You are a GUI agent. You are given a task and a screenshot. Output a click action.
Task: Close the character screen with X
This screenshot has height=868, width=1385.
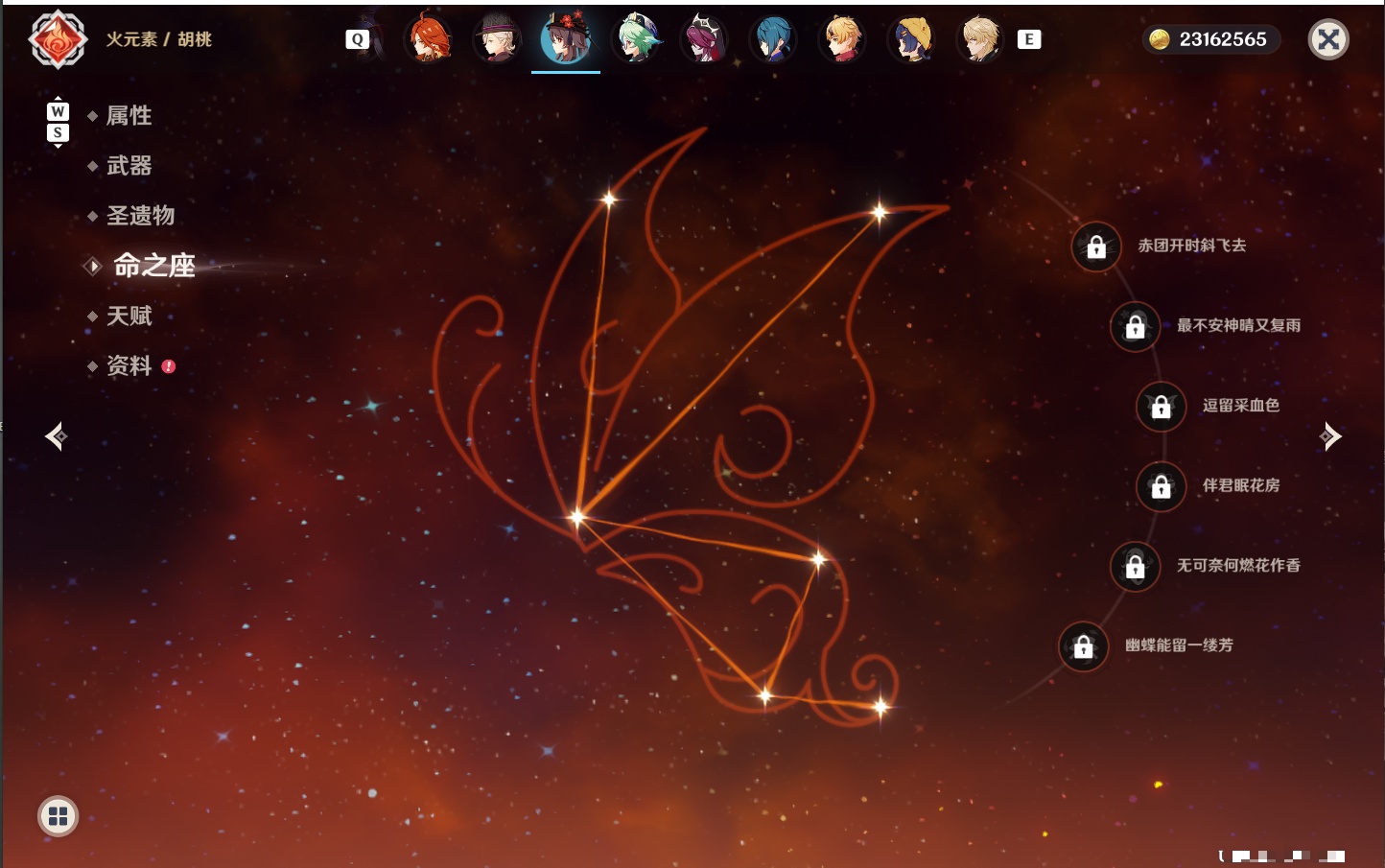coord(1328,39)
